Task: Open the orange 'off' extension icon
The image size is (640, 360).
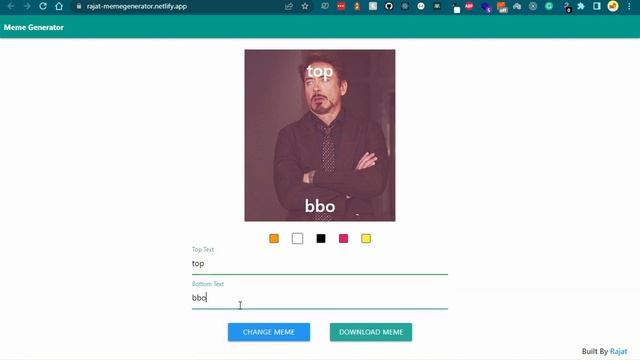Action: pyautogui.click(x=502, y=7)
